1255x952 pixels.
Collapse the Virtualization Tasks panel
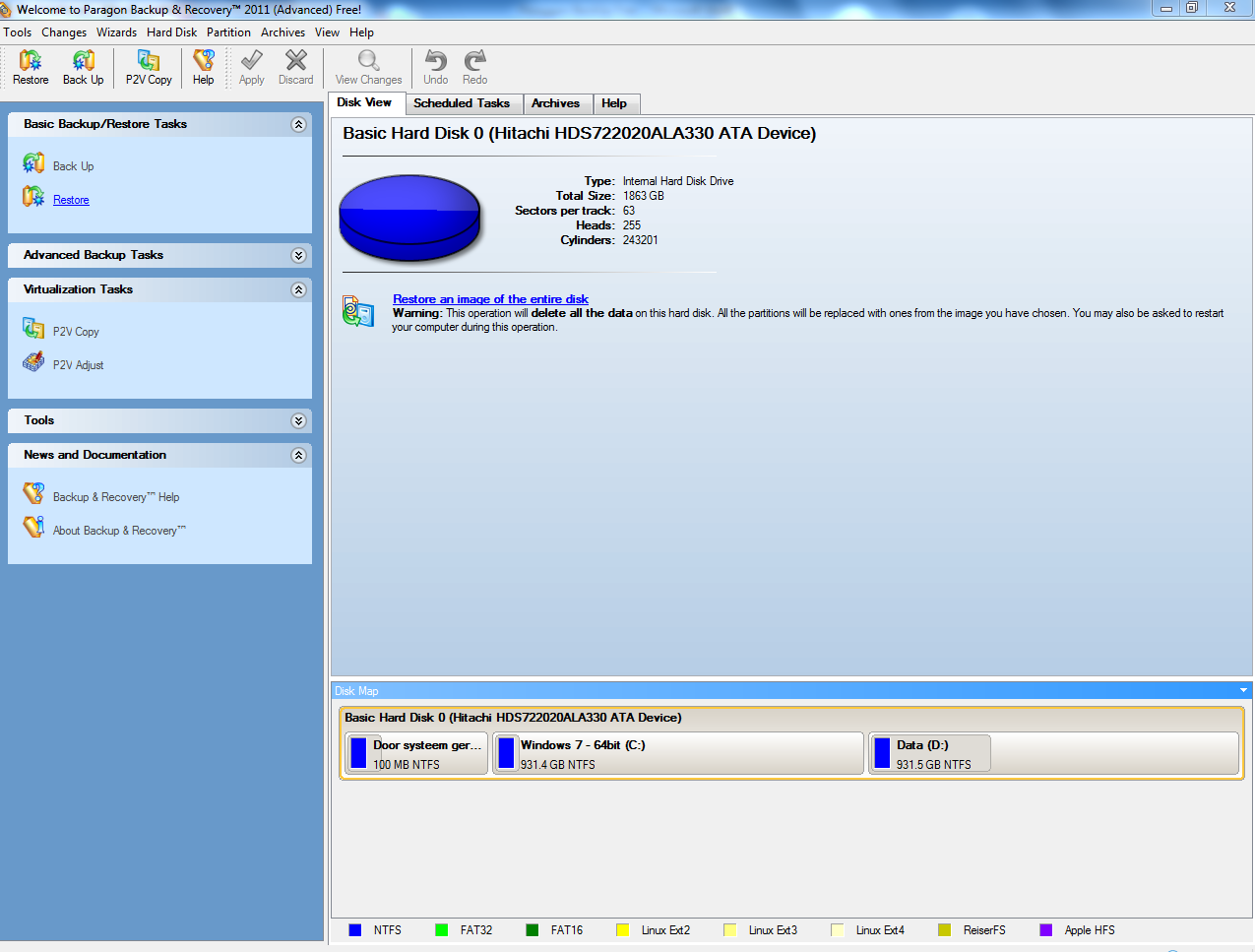pyautogui.click(x=298, y=290)
